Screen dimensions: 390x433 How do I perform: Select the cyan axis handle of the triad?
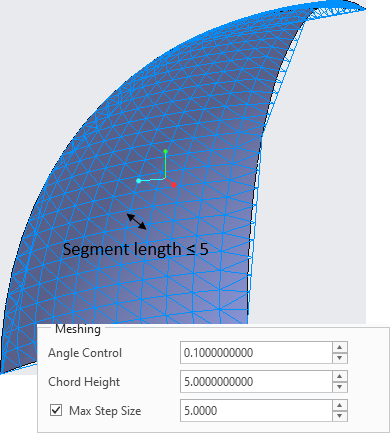click(139, 181)
